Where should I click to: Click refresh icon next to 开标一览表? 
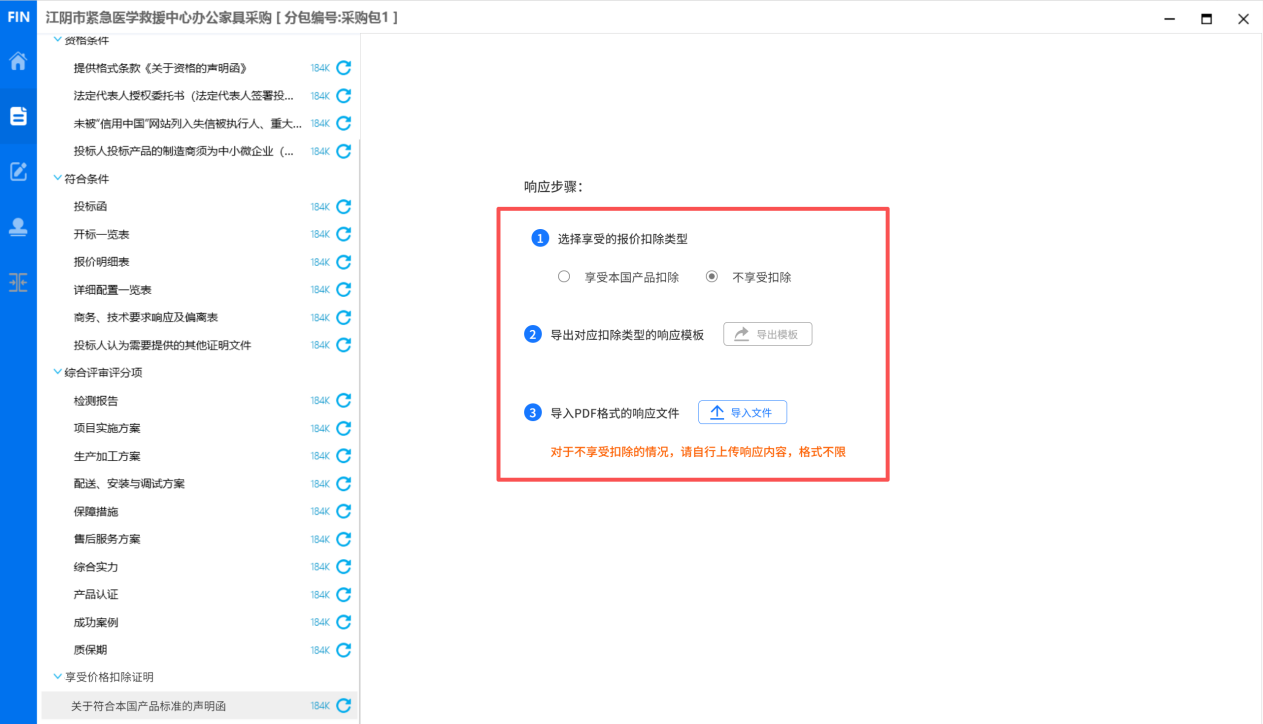click(x=343, y=234)
